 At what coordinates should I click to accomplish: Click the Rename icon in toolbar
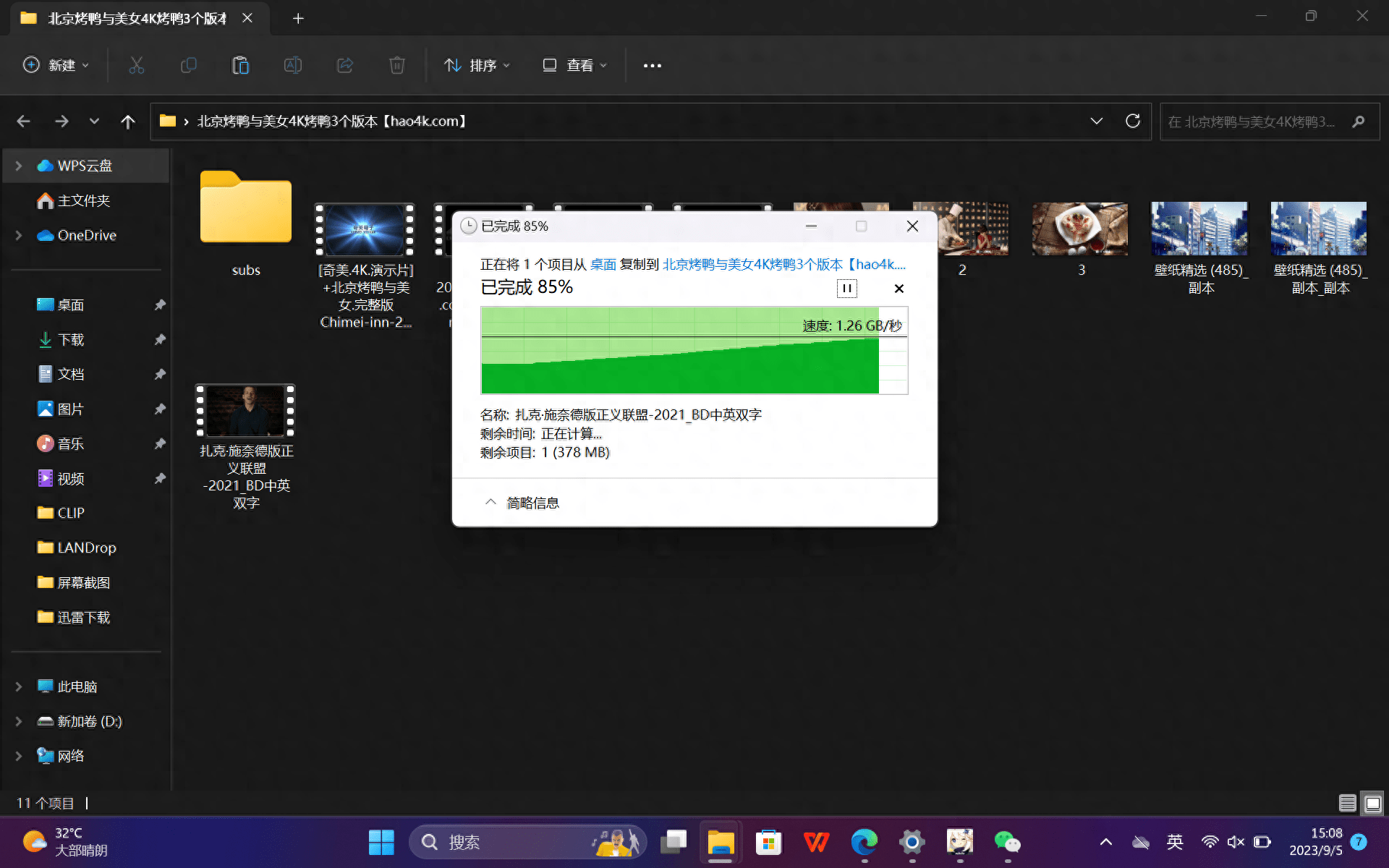[292, 65]
